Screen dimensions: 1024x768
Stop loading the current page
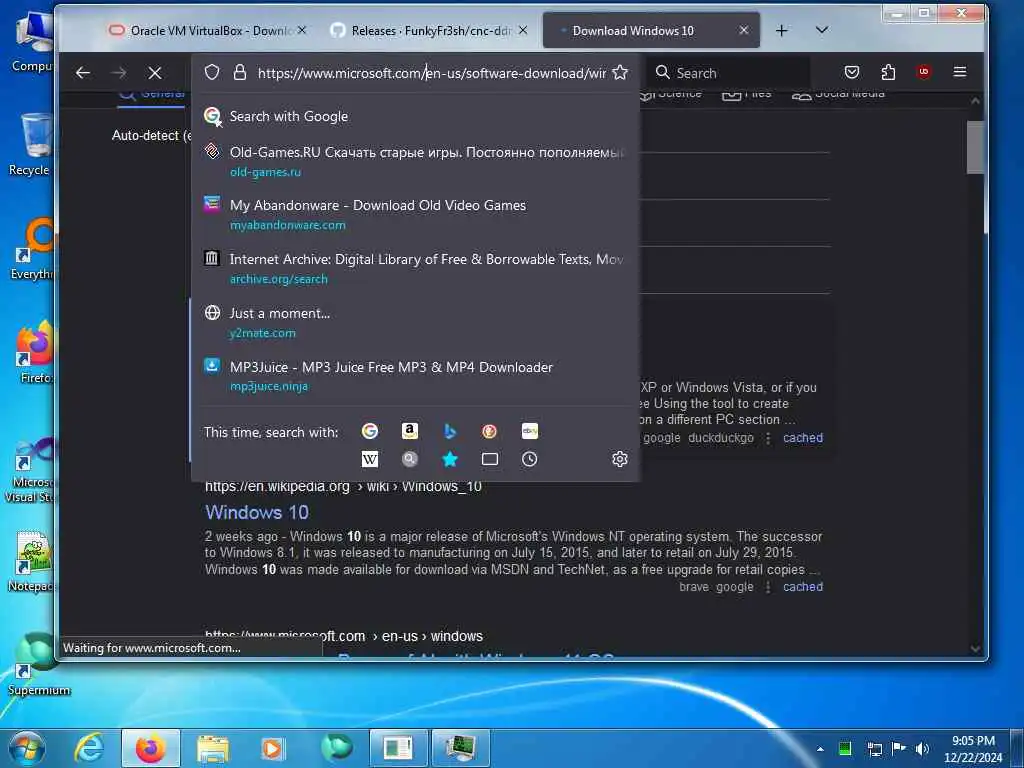click(155, 72)
